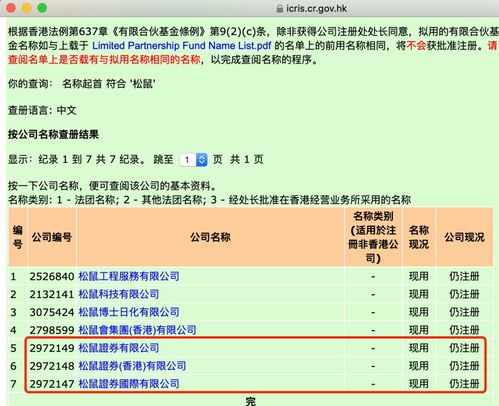The image size is (499, 406).
Task: Open Limited Partnership Fund Name List.pdf link
Action: tap(182, 45)
